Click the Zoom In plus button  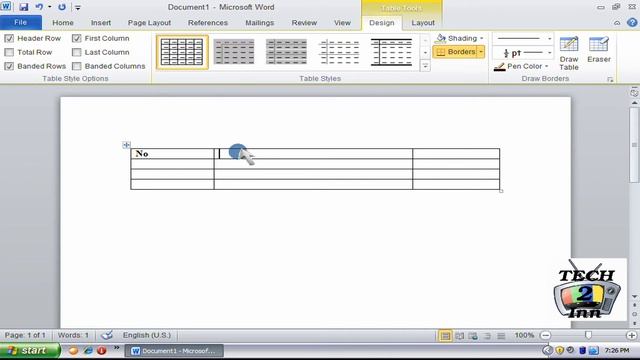631,336
